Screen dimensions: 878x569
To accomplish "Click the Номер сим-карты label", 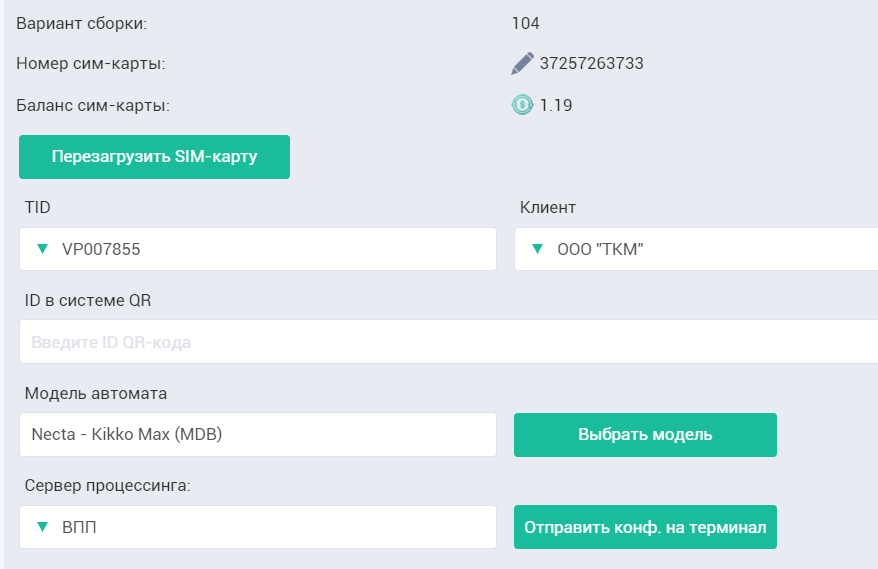I will pyautogui.click(x=91, y=63).
